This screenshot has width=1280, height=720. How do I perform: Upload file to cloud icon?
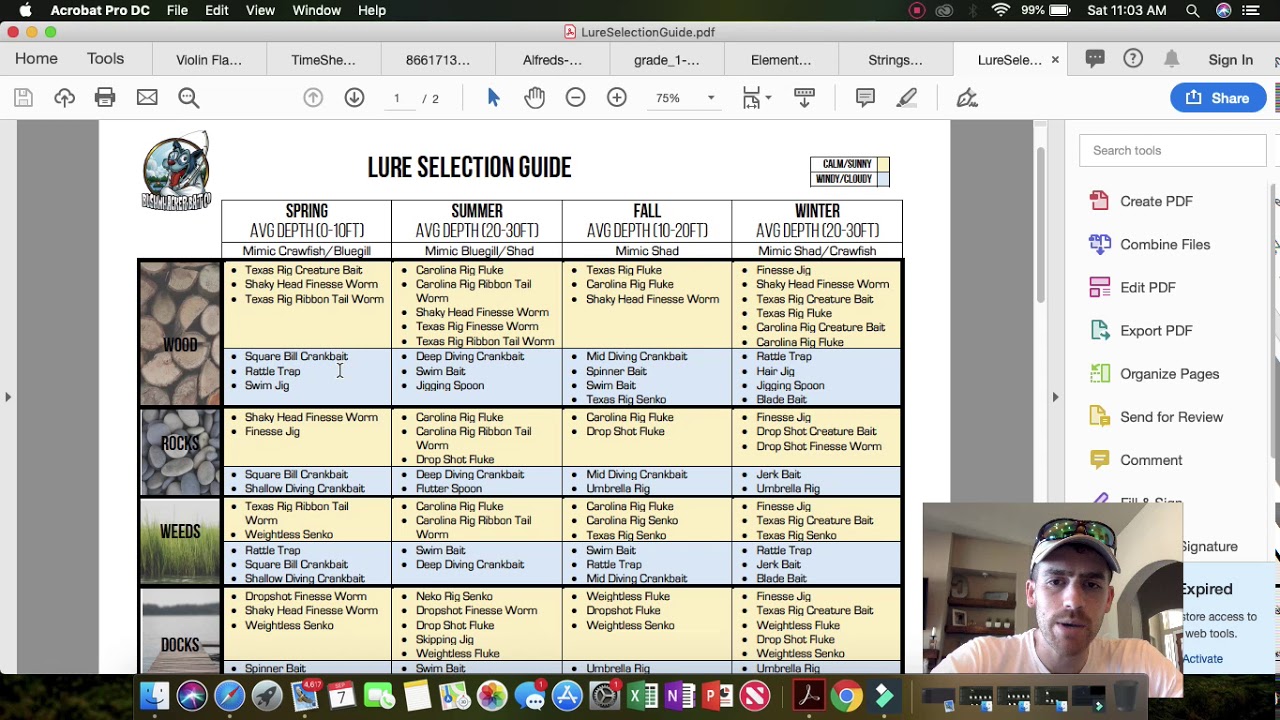(x=64, y=98)
